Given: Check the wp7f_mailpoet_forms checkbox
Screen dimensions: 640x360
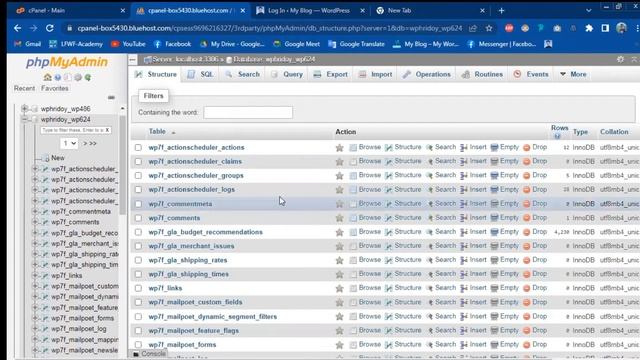Looking at the screenshot, I should [138, 344].
